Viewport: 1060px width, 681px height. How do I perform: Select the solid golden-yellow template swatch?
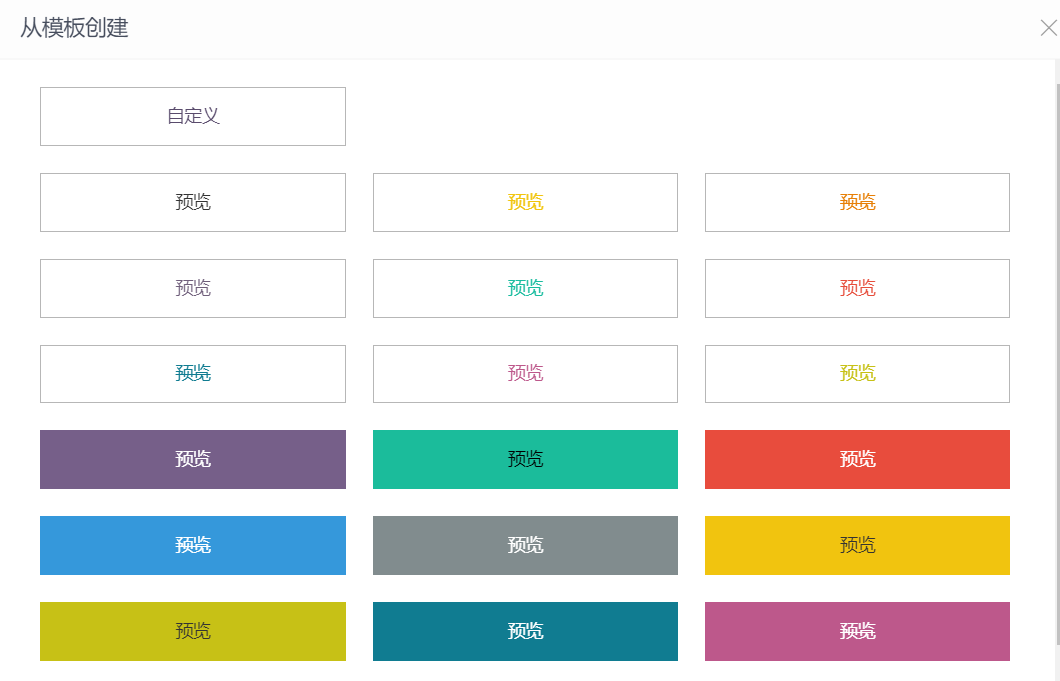click(x=857, y=546)
